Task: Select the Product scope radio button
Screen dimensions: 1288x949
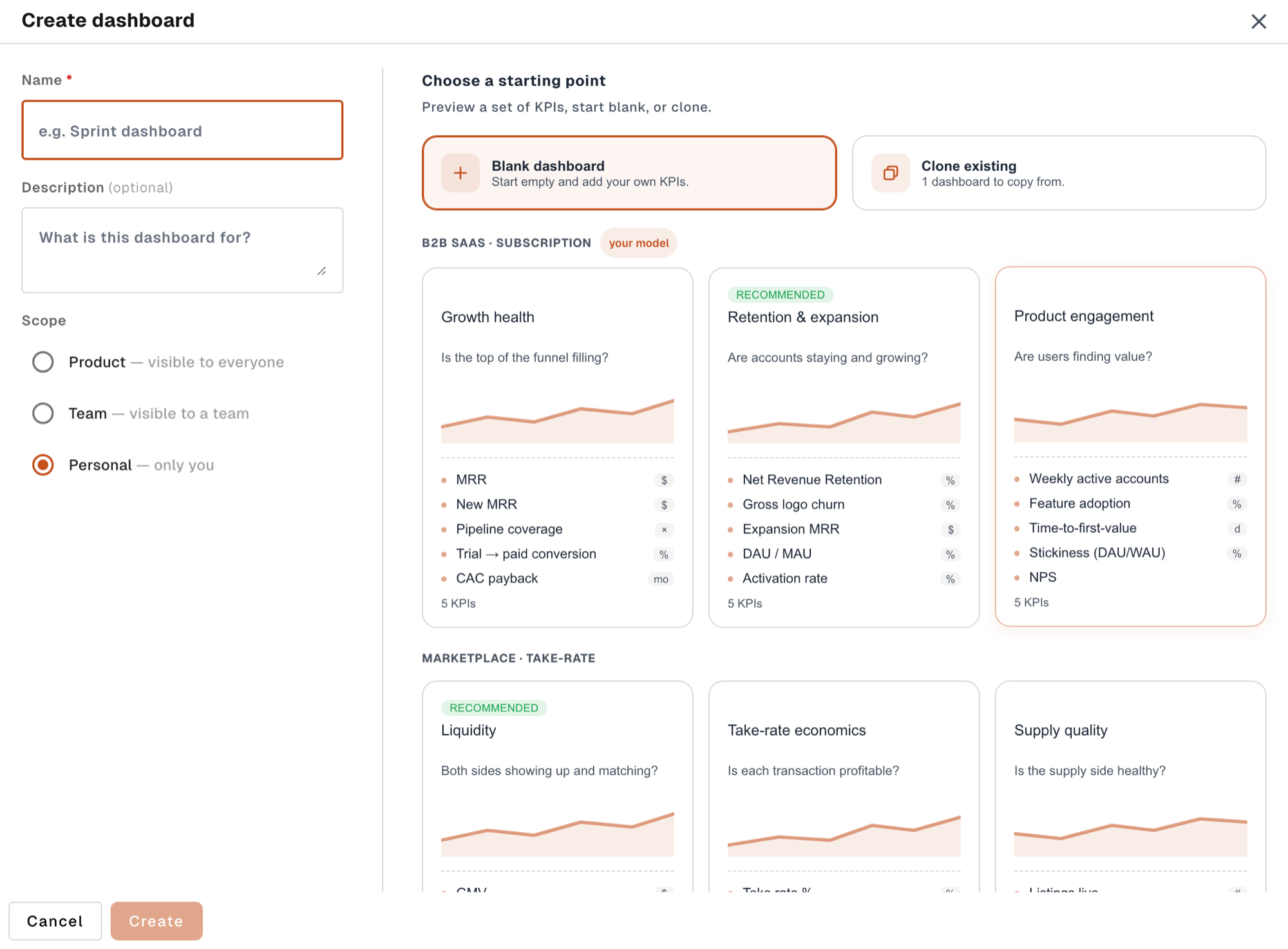Action: 43,362
